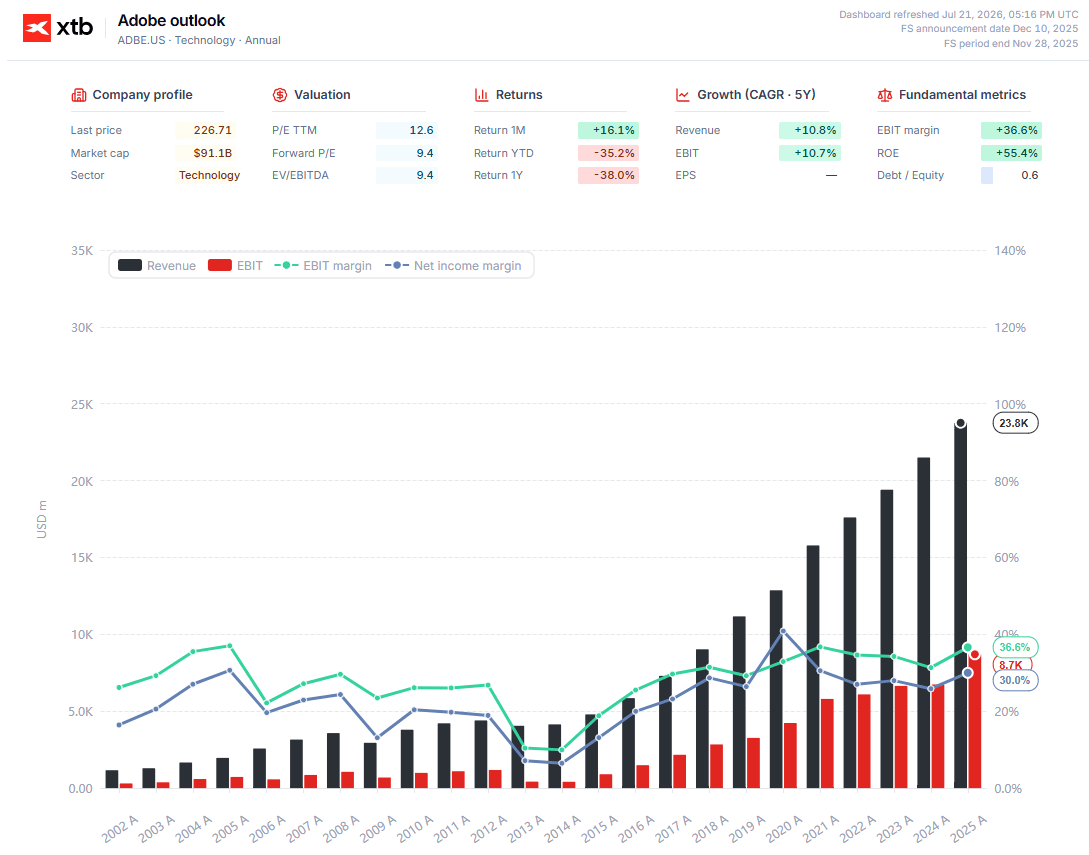
Task: Click the 2013 A axis label
Action: tap(526, 828)
